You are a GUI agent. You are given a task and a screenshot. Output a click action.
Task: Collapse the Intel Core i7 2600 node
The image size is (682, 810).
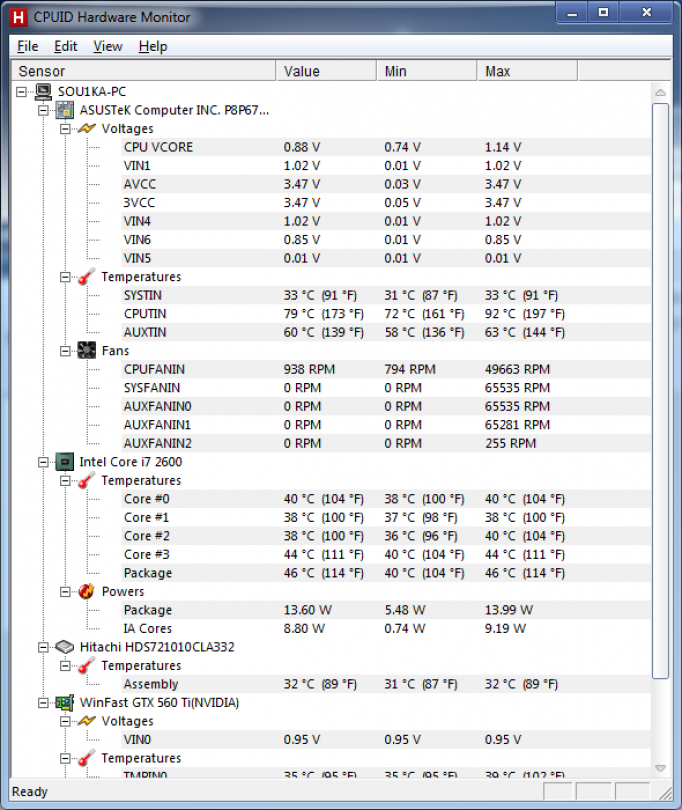(43, 462)
